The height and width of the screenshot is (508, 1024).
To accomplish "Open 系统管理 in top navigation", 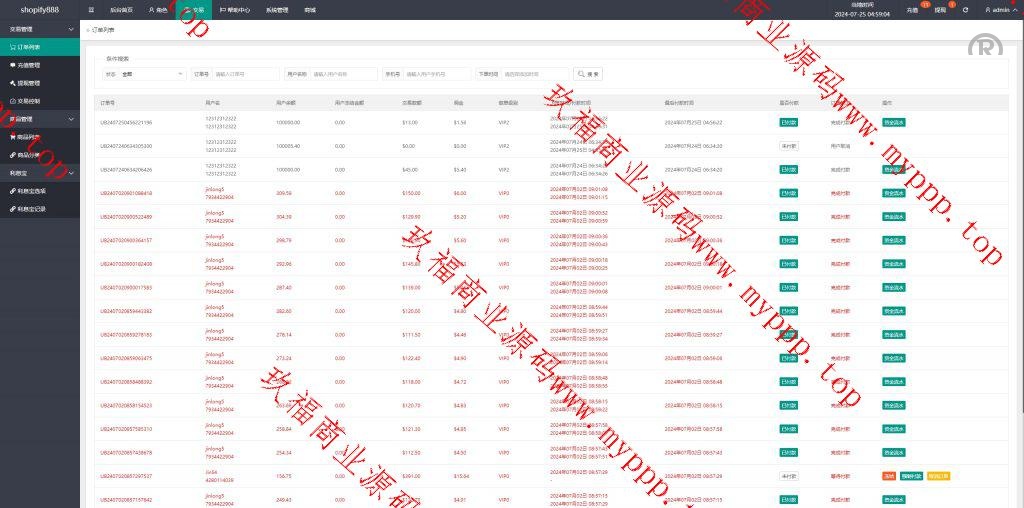I will coord(277,9).
